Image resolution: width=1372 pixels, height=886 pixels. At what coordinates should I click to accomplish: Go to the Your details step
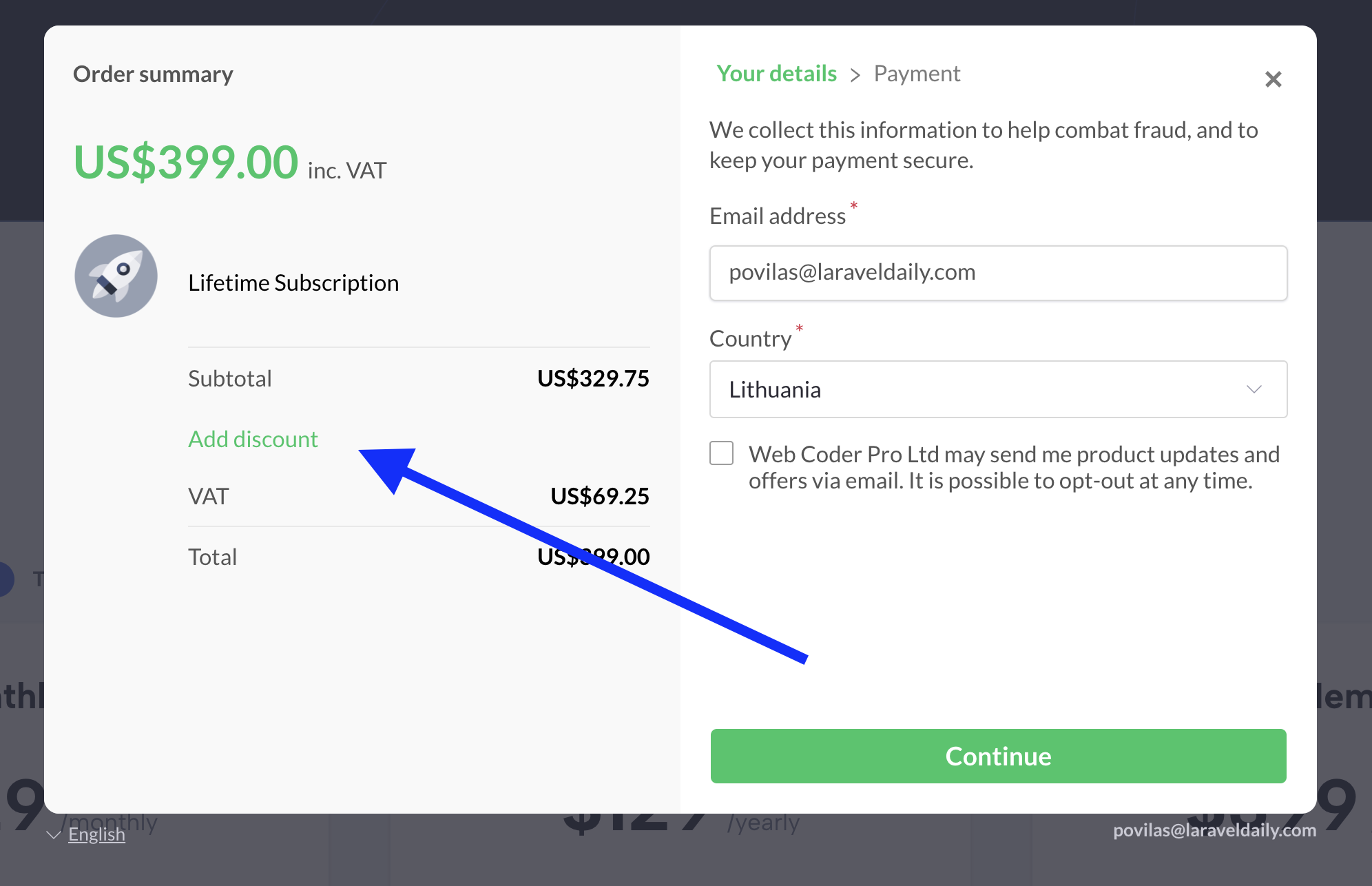(x=776, y=73)
